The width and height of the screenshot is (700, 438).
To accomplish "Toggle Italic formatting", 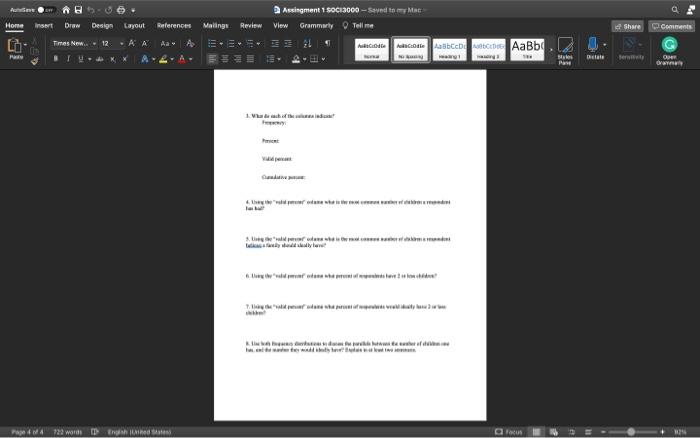I will (x=68, y=59).
